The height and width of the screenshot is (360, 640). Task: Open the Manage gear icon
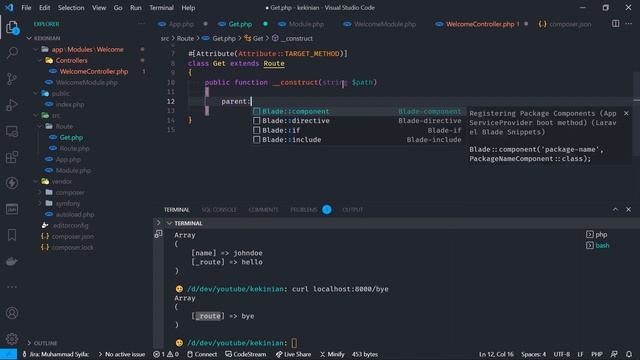[12, 338]
